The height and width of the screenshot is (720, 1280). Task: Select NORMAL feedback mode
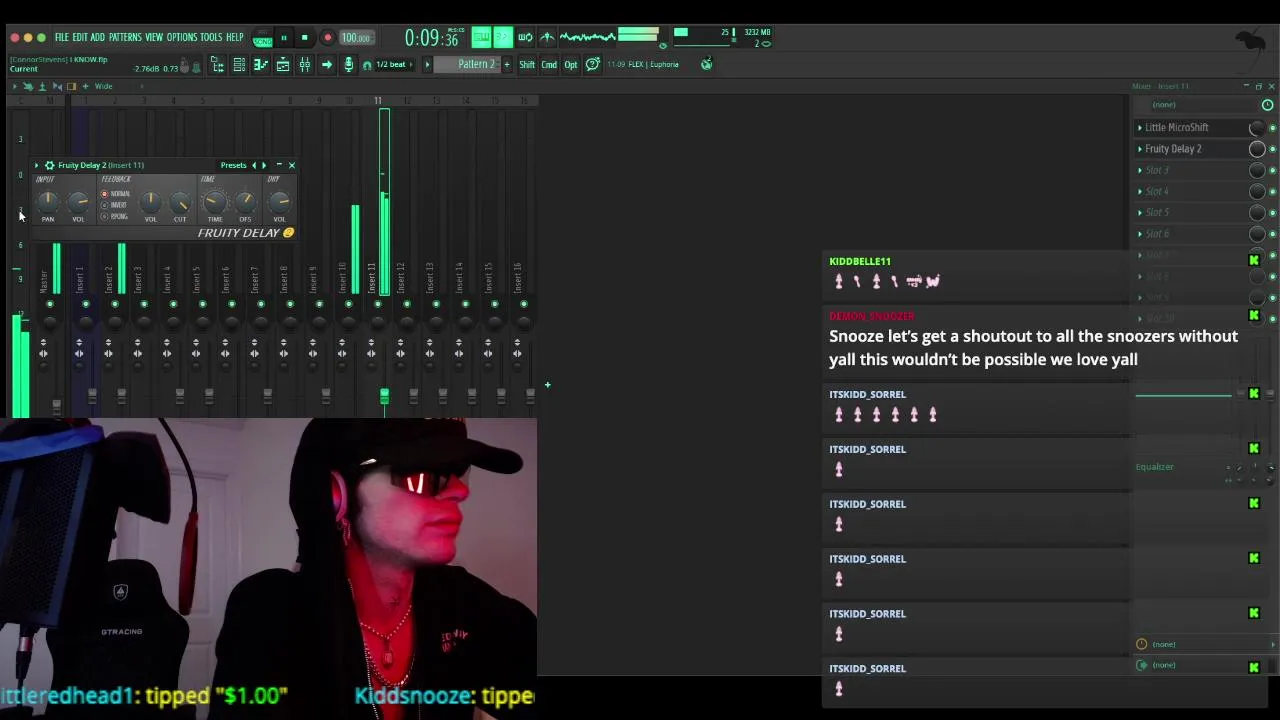(115, 194)
